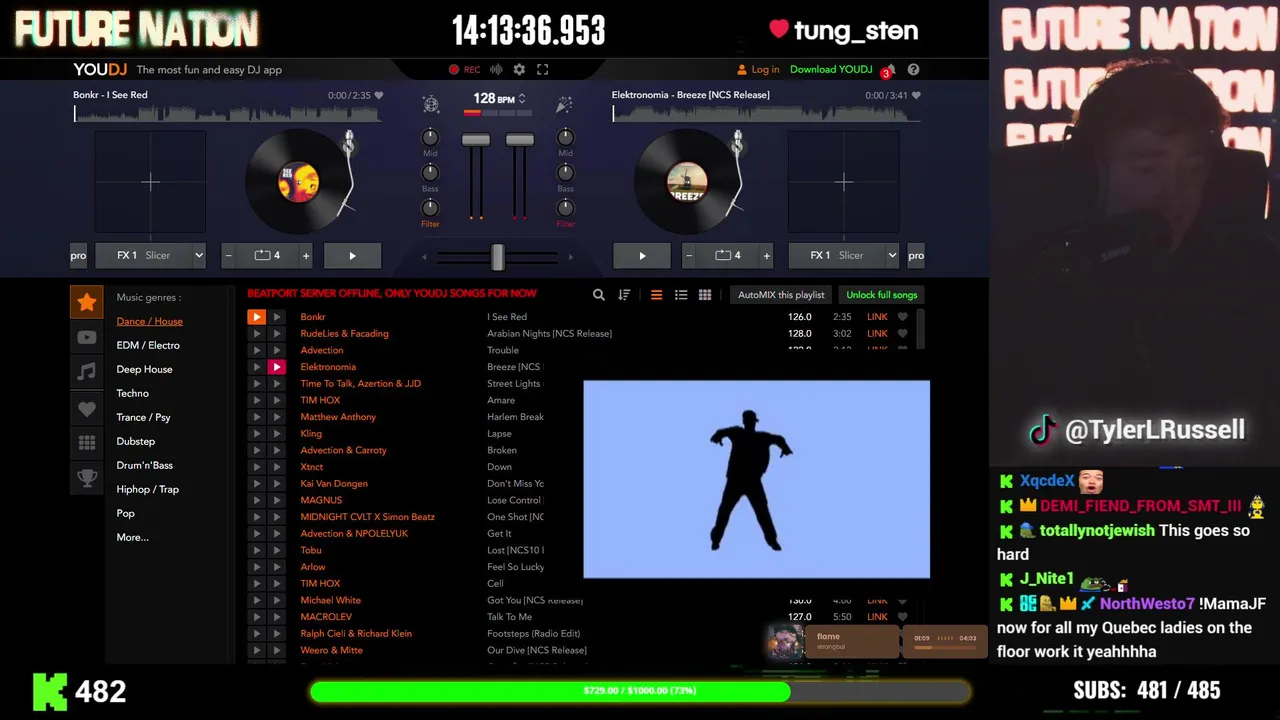Click the party popper effect icon

[564, 104]
